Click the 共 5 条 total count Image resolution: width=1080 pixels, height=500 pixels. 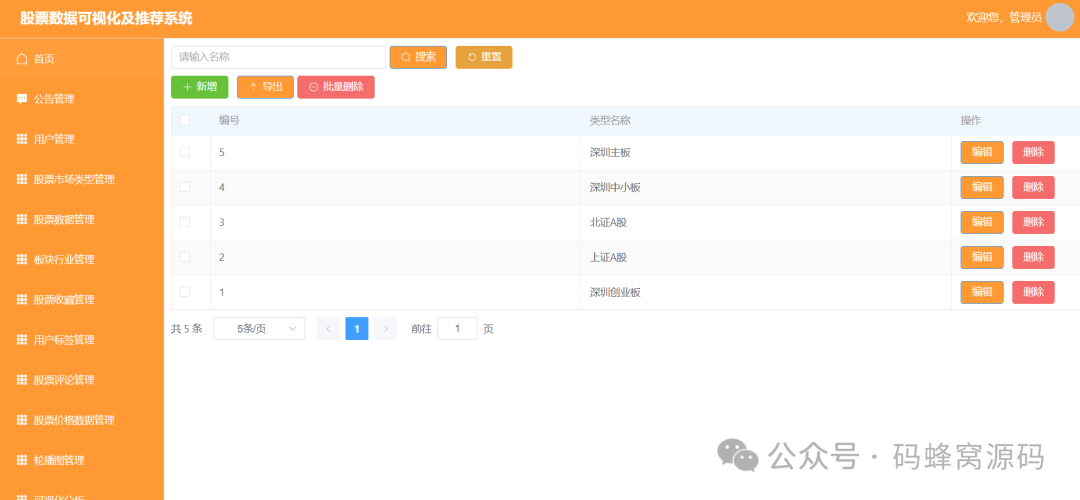click(187, 329)
